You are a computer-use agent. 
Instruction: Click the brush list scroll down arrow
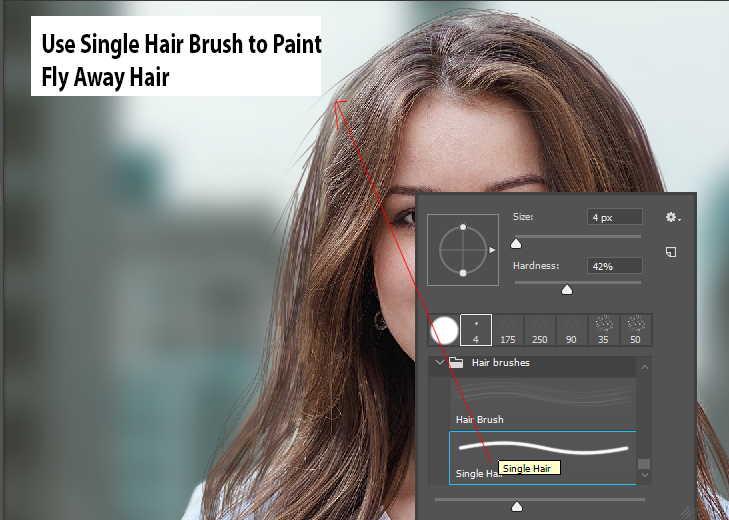tap(644, 475)
